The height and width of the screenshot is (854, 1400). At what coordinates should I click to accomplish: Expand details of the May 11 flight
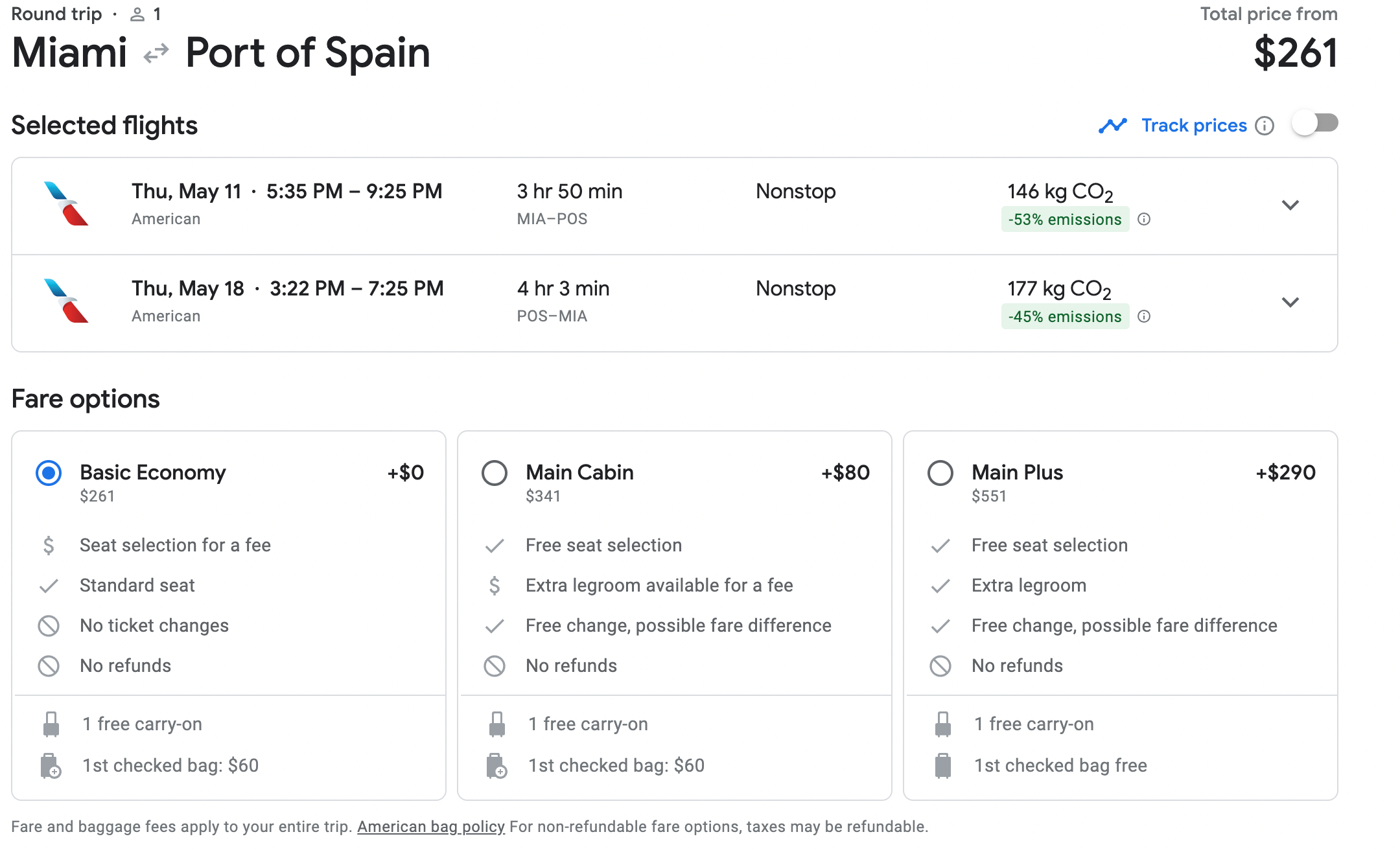coord(1290,205)
